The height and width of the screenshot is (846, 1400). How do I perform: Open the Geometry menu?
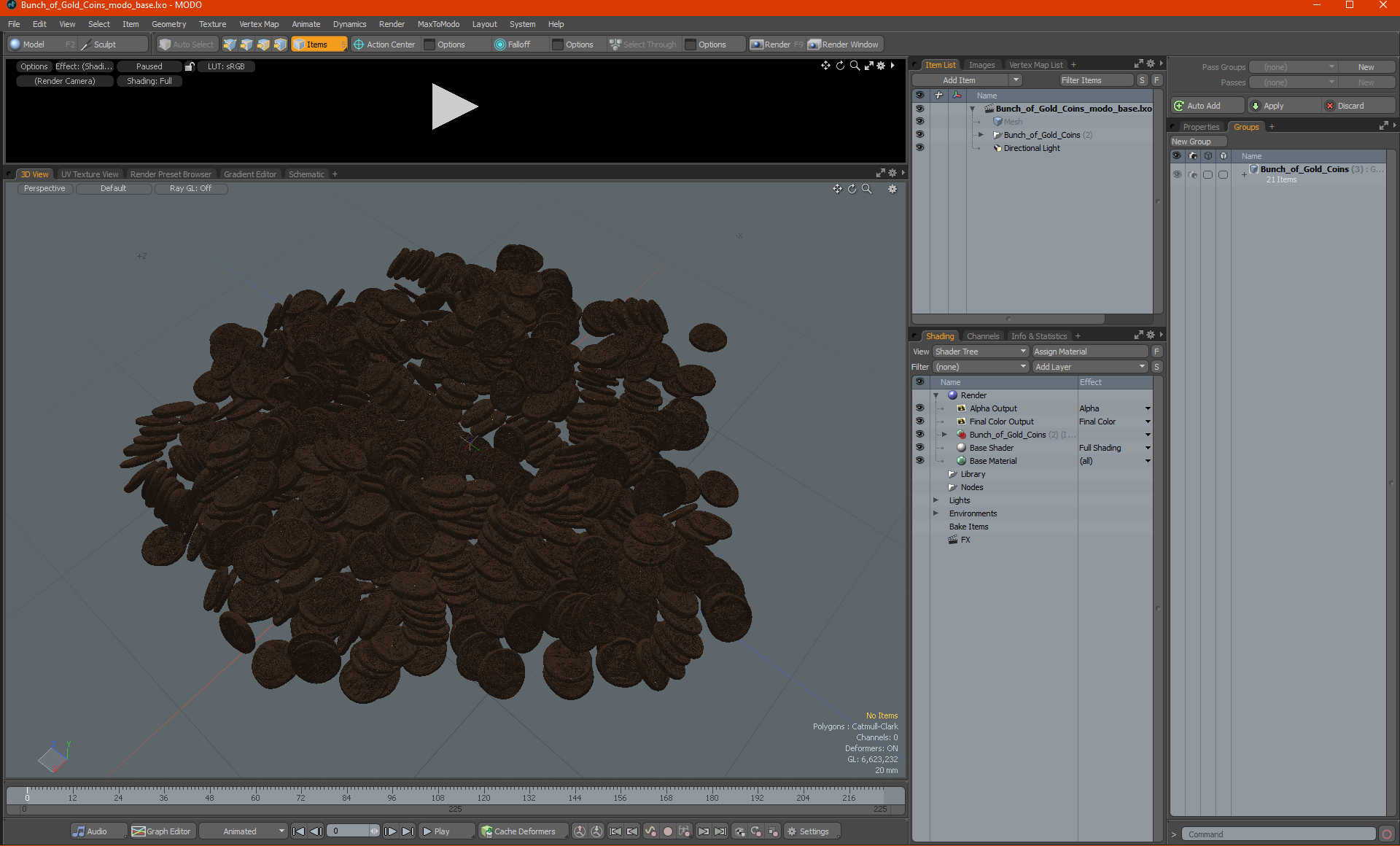169,24
